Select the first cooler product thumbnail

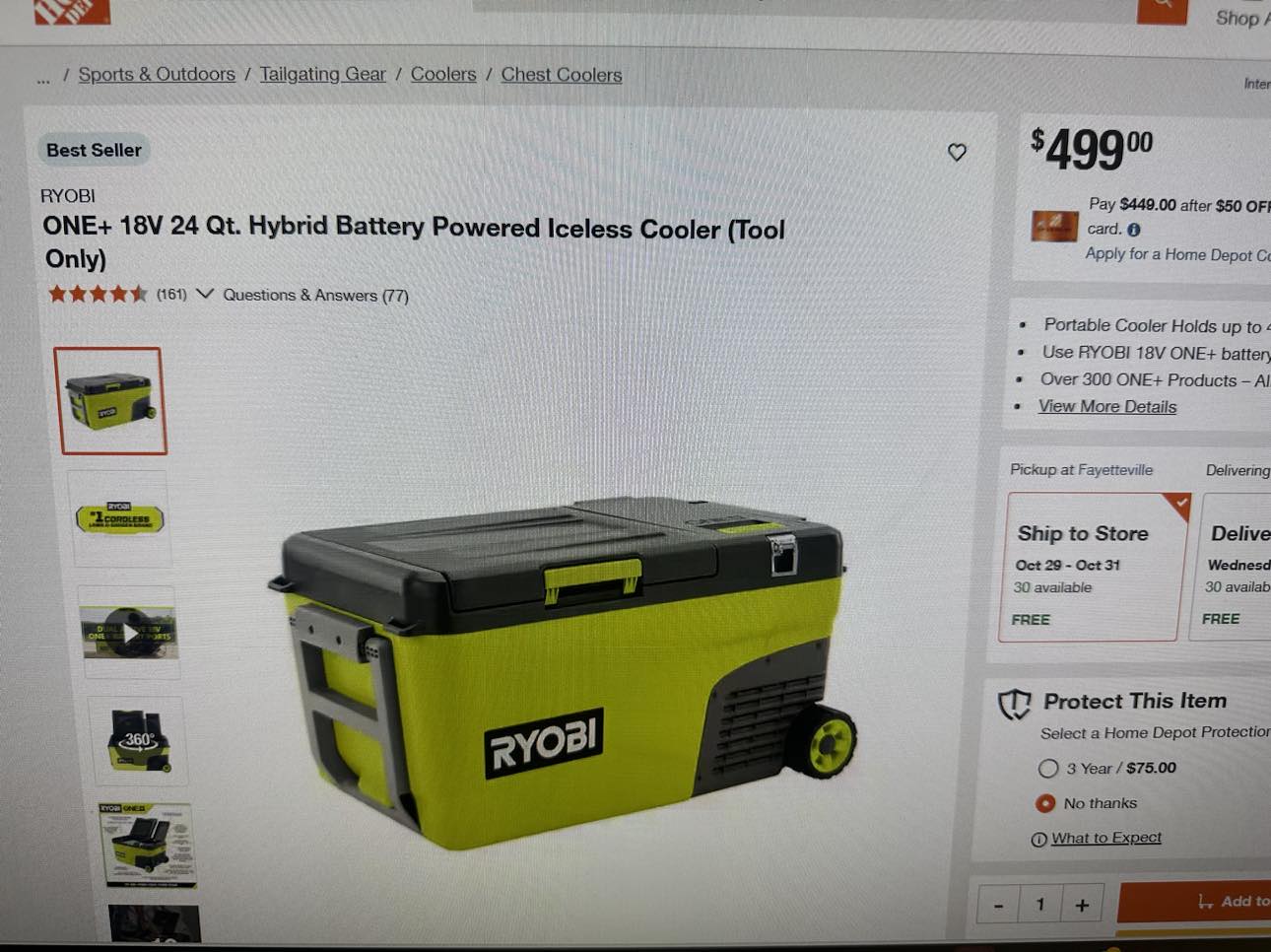click(x=112, y=400)
